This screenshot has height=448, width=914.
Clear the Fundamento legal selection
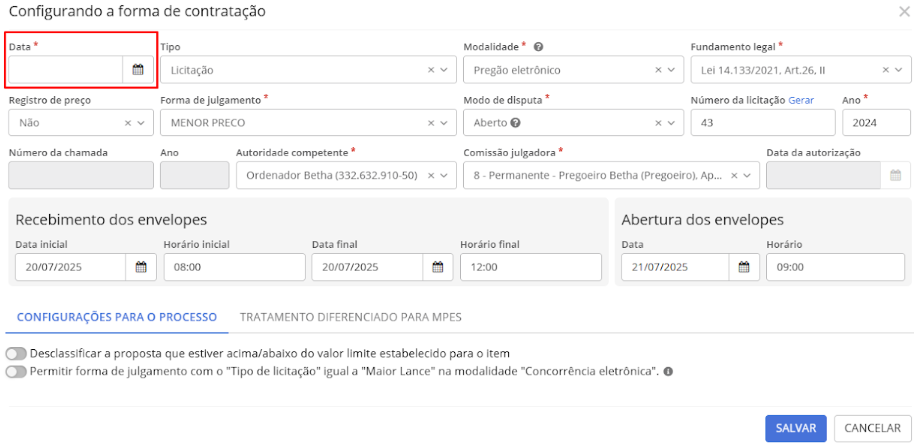(x=885, y=70)
